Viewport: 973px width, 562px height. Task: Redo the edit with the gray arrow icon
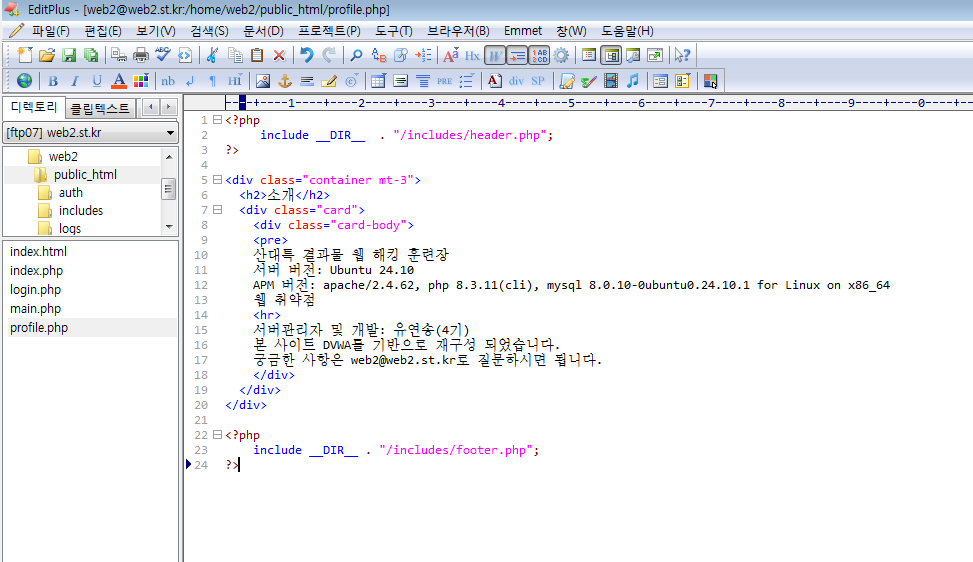click(x=329, y=55)
